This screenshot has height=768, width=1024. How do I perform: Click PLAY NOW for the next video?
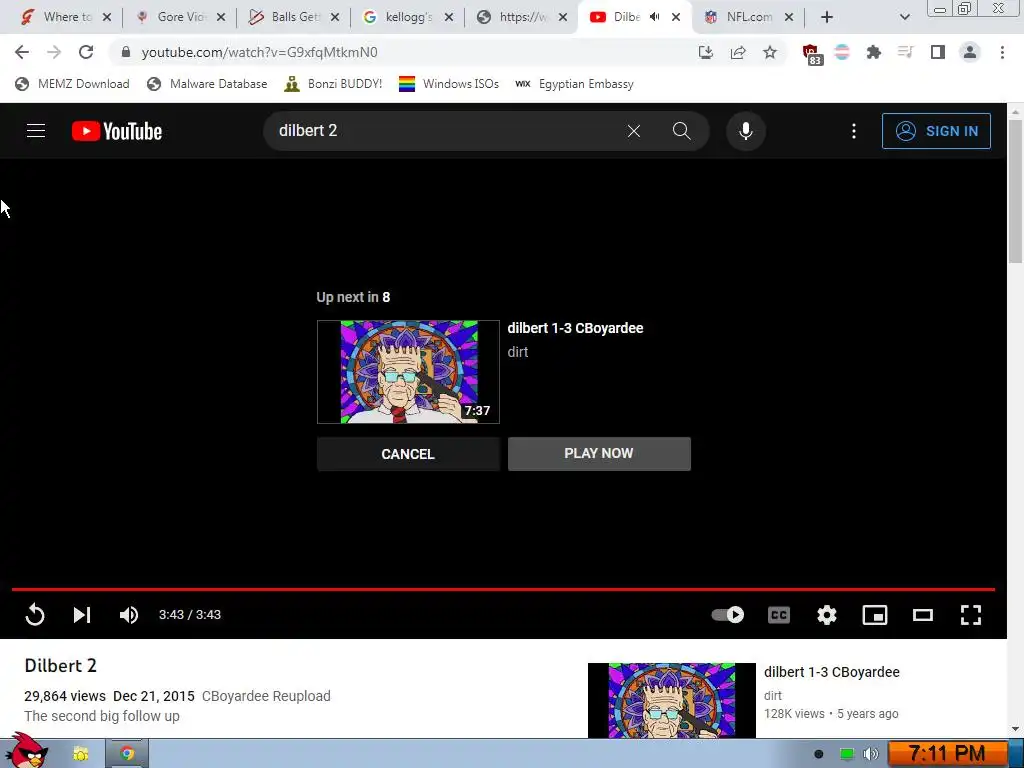point(599,453)
